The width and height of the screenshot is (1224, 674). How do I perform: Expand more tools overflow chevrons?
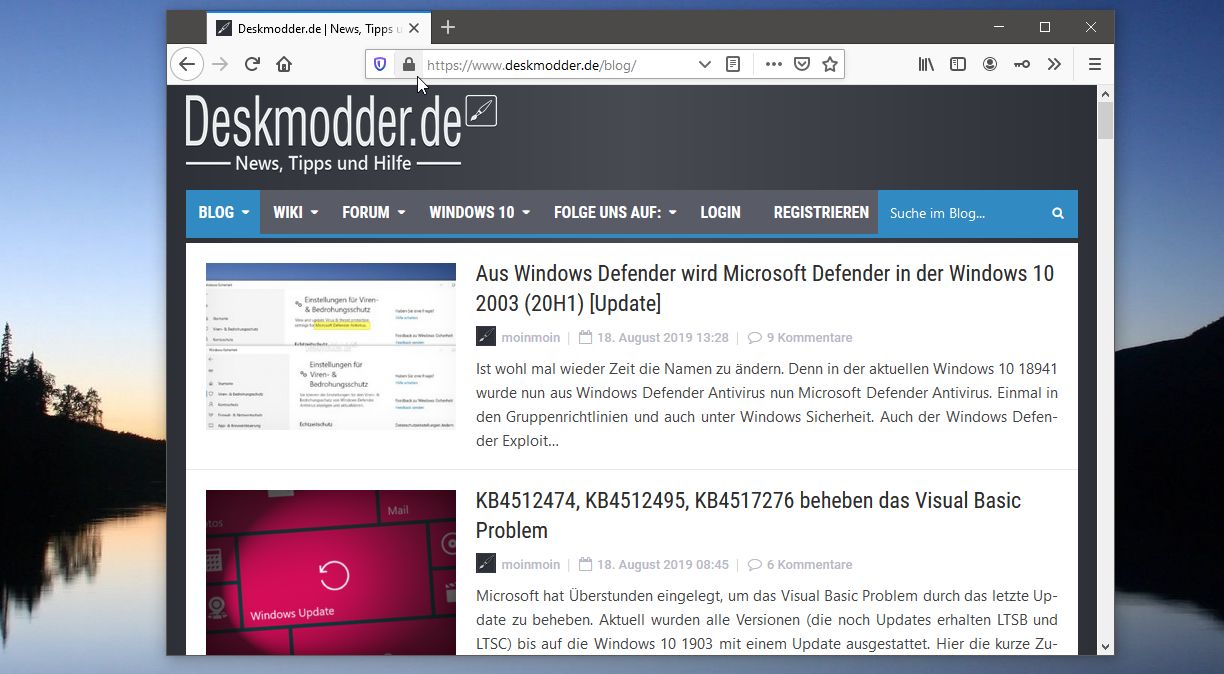coord(1054,64)
